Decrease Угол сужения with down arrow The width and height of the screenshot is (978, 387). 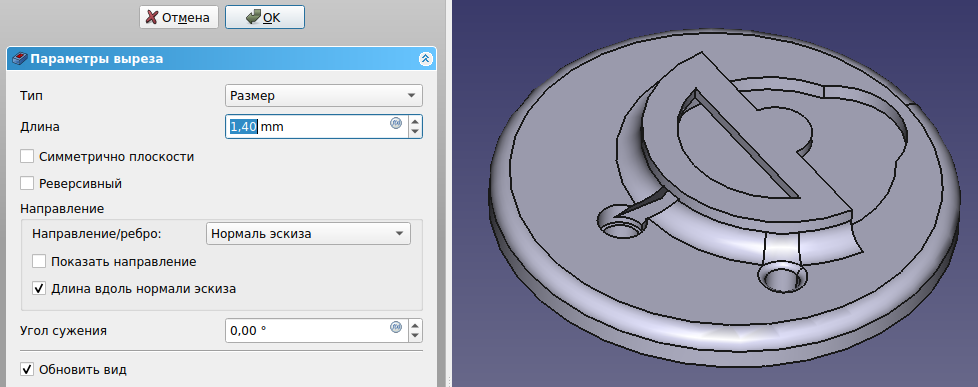click(x=415, y=336)
